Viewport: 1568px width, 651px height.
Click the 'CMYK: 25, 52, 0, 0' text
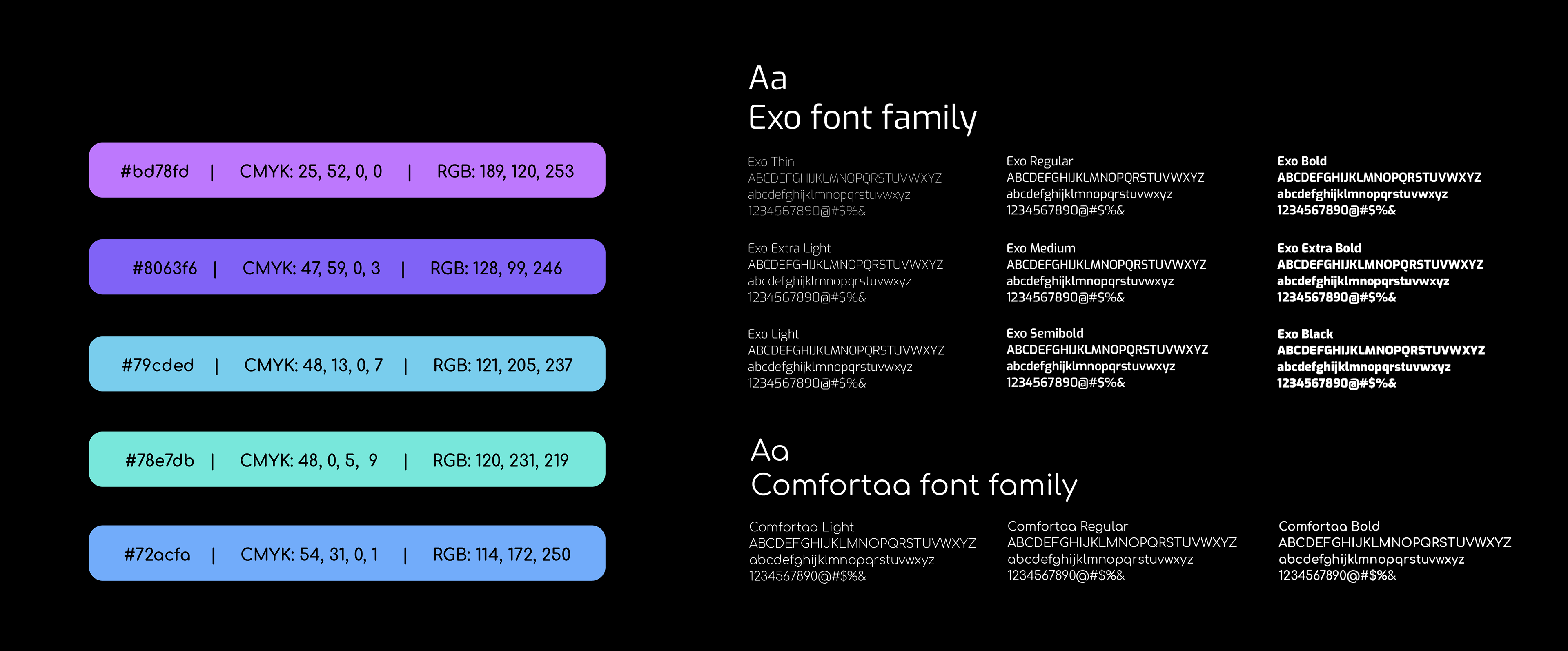[311, 172]
